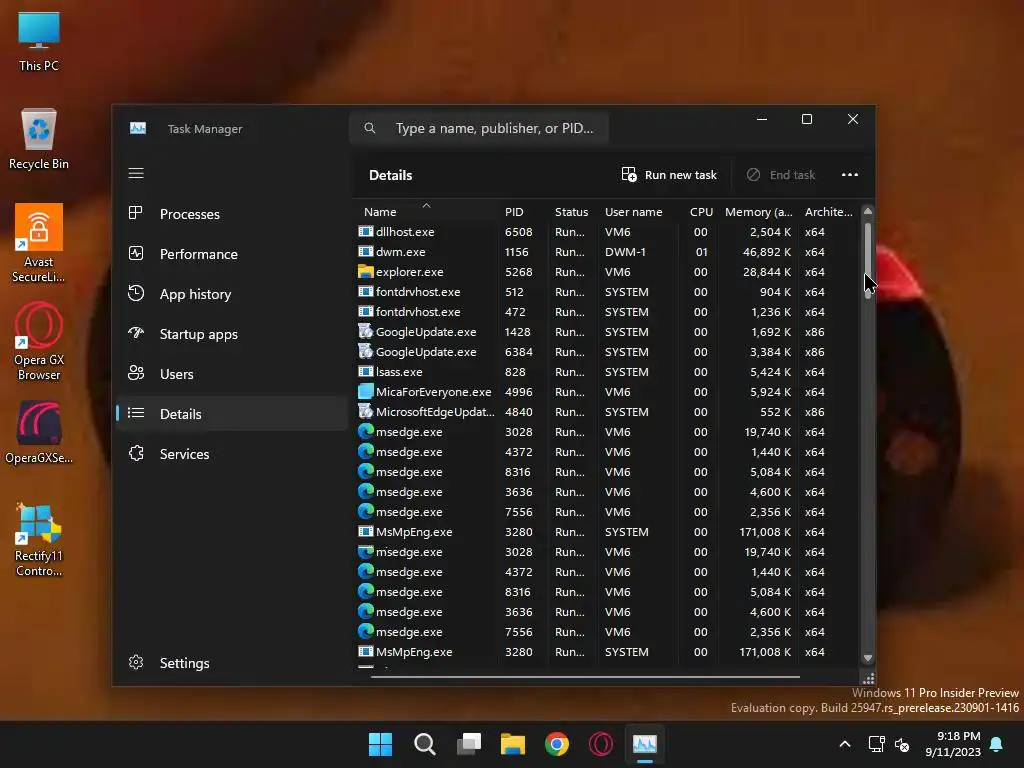Click the Performance sidebar icon
Screen dimensions: 1024x768
coord(136,253)
